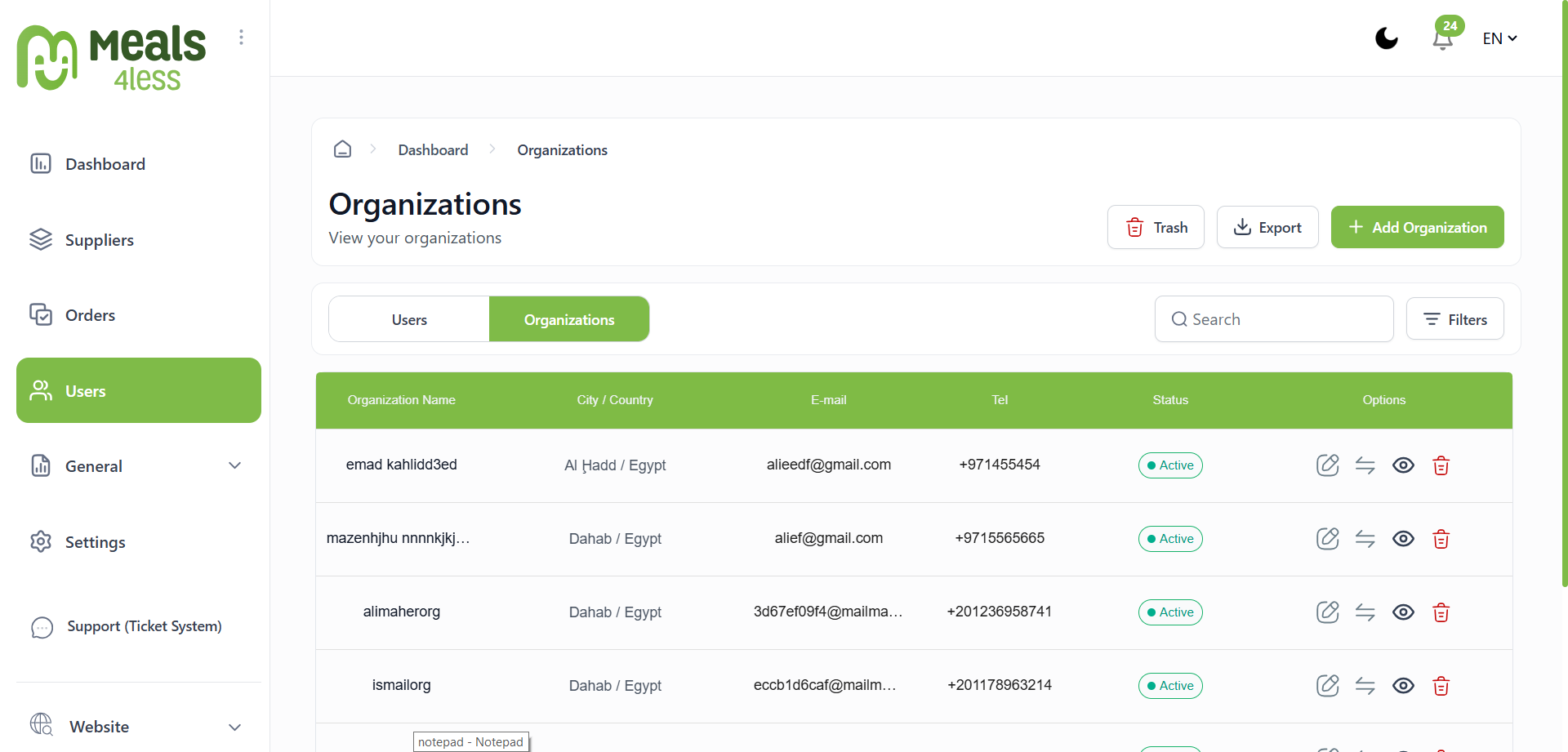Click Active status of mazenhjhu row

1170,539
